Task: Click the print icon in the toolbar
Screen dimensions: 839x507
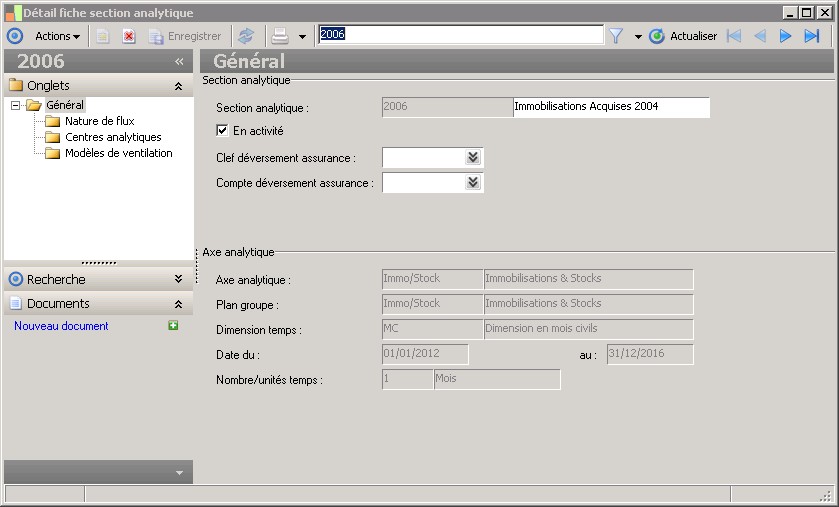Action: (x=281, y=36)
